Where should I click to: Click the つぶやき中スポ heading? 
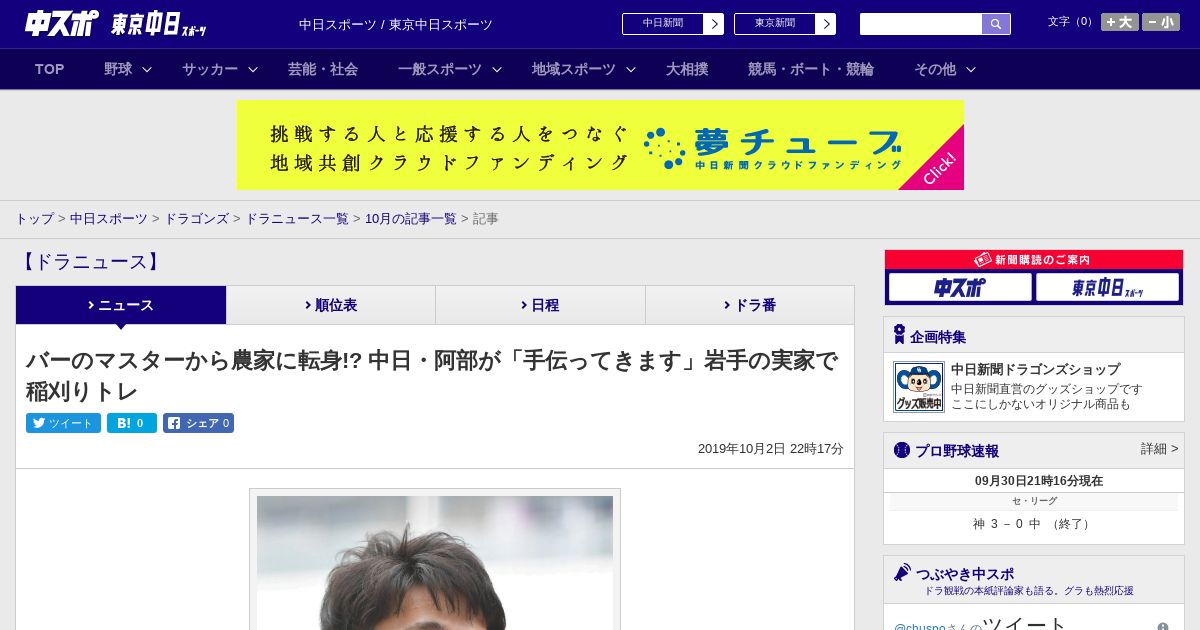pyautogui.click(x=964, y=574)
